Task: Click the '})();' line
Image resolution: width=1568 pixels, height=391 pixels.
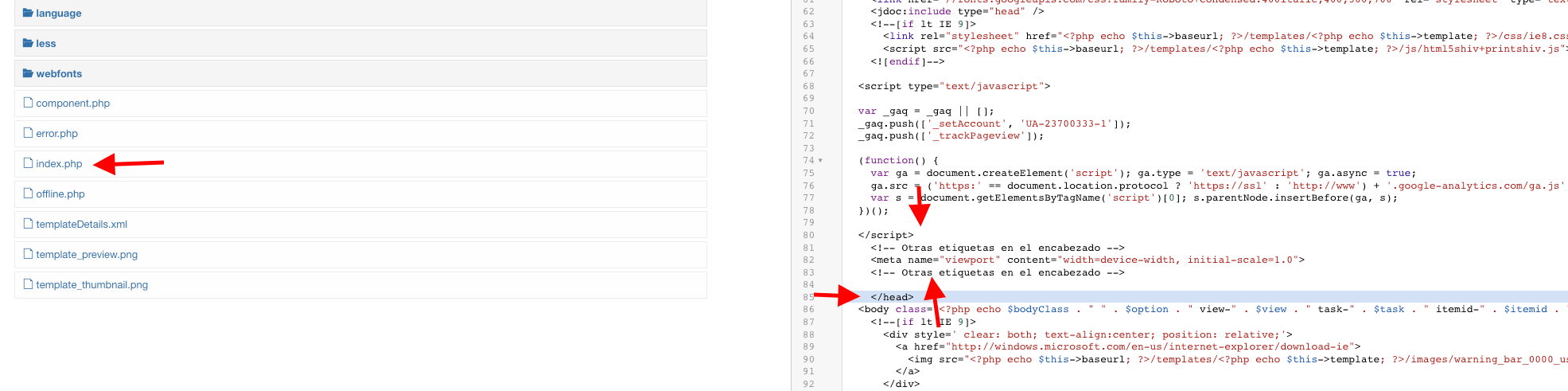Action: point(873,210)
